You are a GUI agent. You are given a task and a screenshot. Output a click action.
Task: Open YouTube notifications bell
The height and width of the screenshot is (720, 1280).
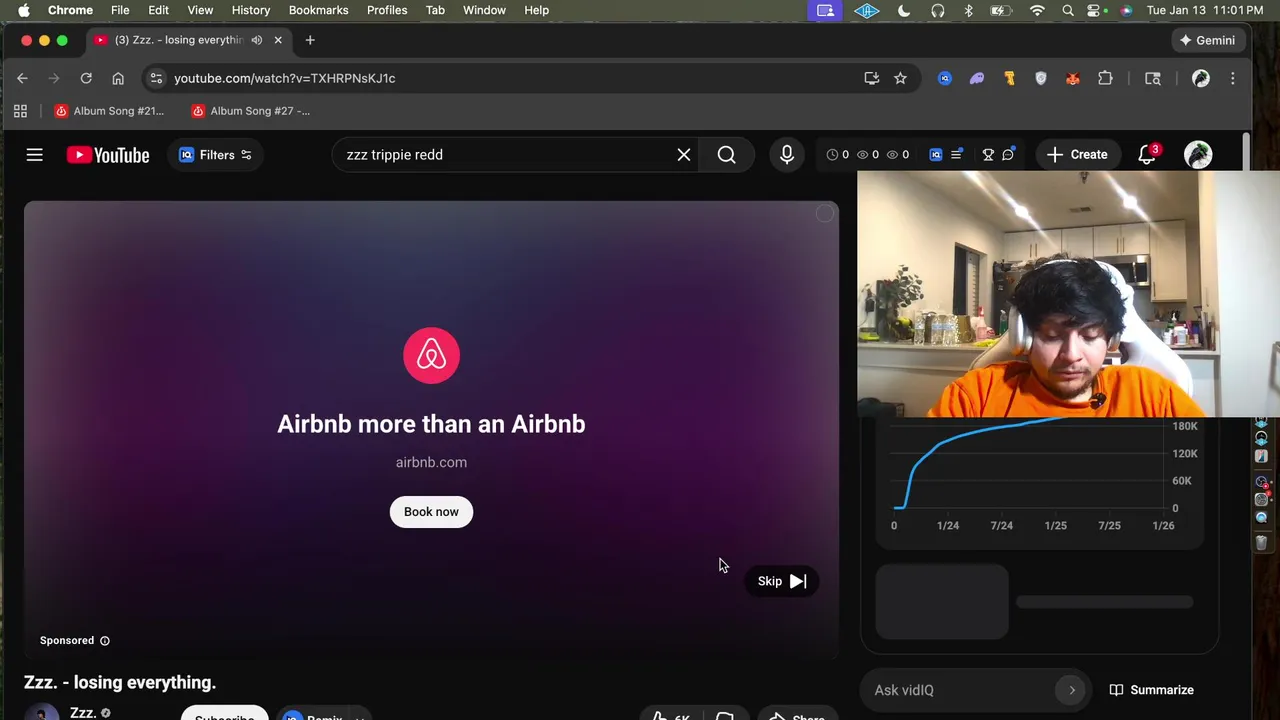[1147, 155]
